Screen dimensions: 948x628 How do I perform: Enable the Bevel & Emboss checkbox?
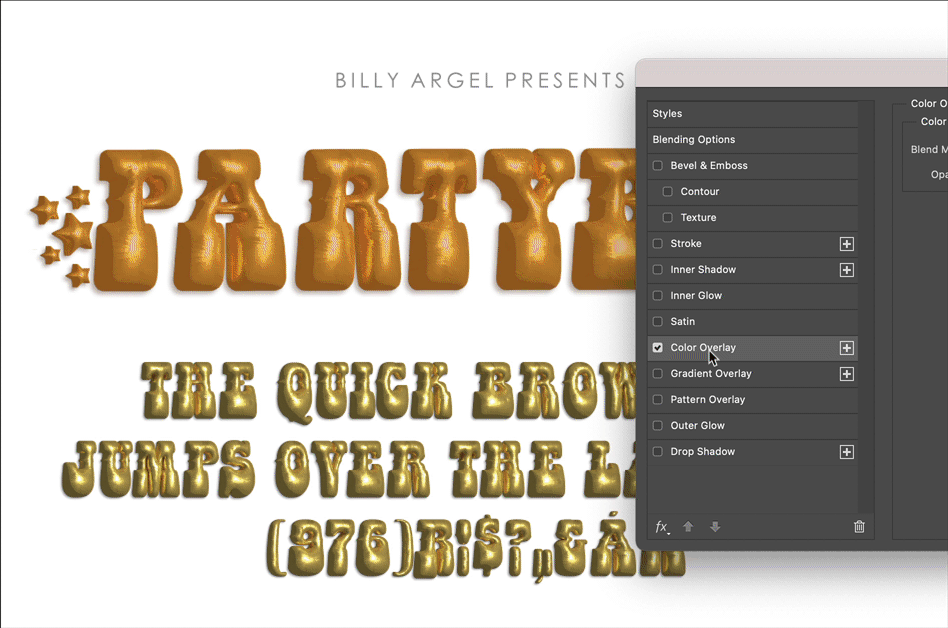[x=657, y=166]
